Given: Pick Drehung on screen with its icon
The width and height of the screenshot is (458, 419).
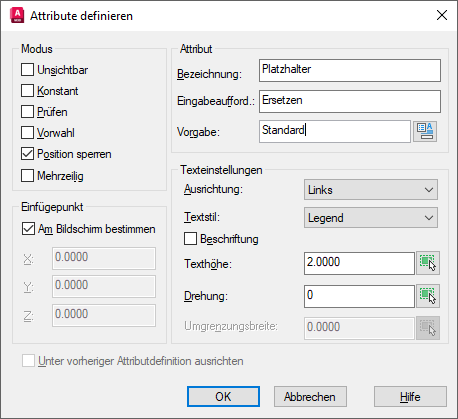Looking at the screenshot, I should [x=428, y=296].
